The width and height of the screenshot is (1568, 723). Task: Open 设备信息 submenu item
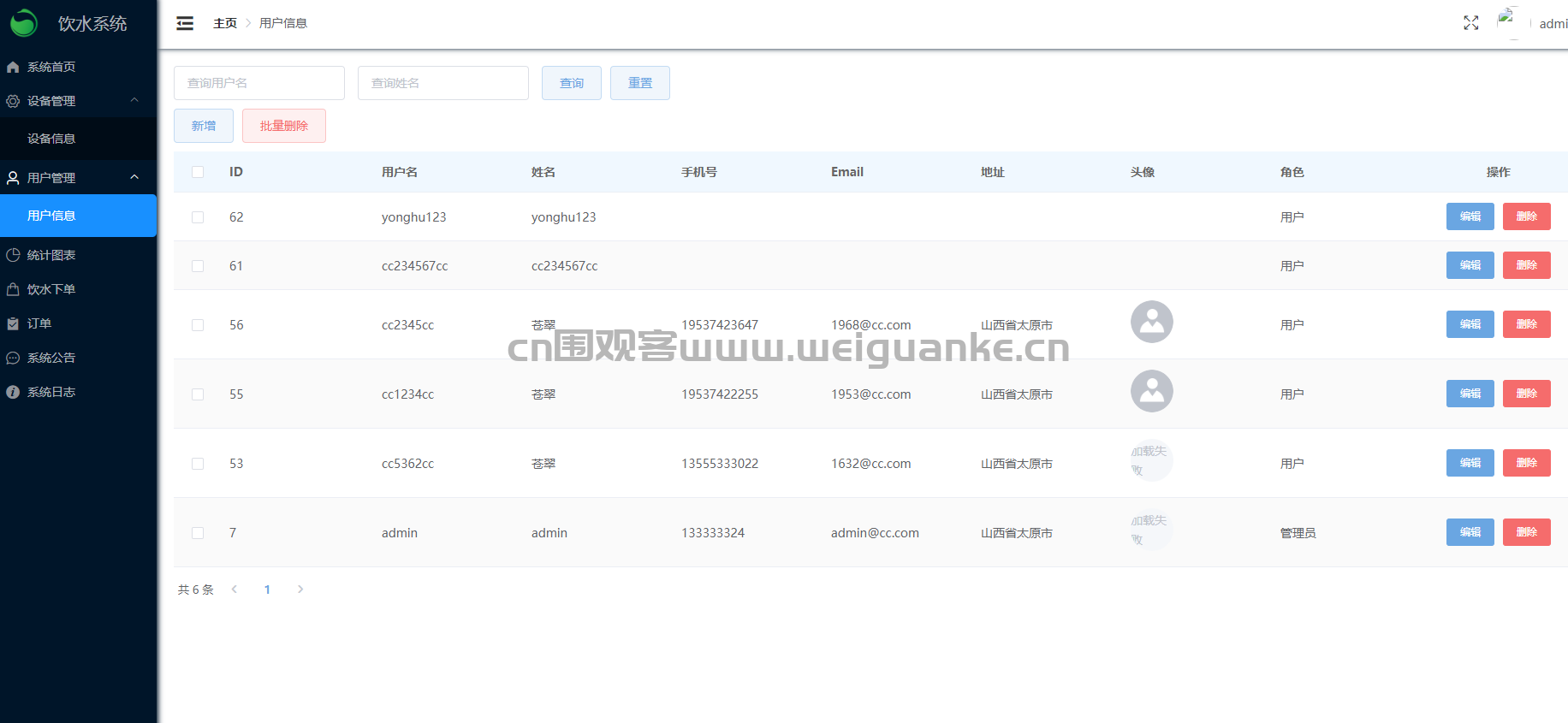pyautogui.click(x=51, y=139)
